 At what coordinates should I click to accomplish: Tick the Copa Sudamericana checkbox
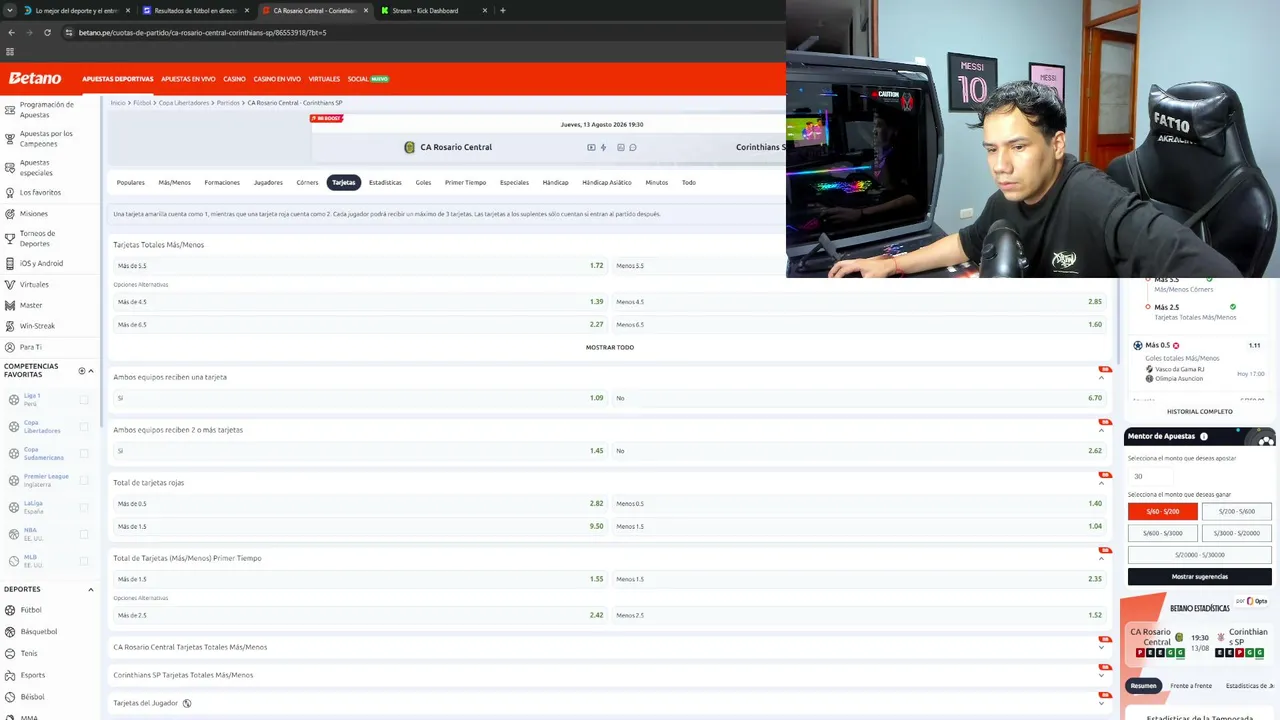tap(84, 454)
